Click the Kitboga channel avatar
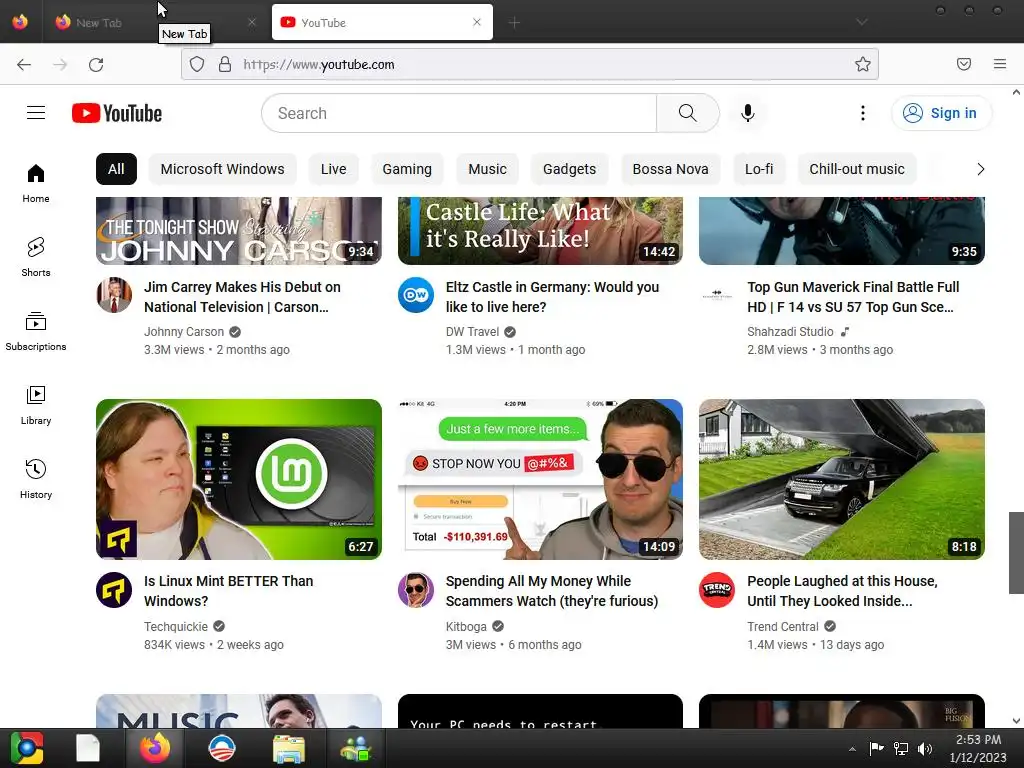 click(x=416, y=590)
